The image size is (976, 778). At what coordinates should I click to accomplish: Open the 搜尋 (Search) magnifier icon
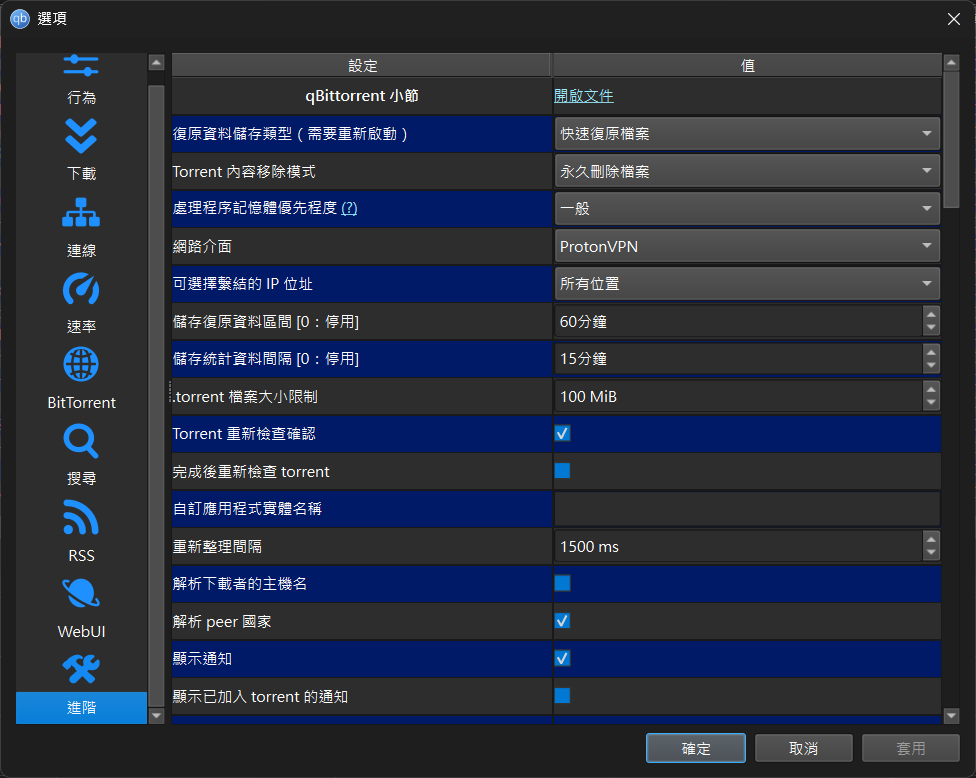[x=81, y=441]
